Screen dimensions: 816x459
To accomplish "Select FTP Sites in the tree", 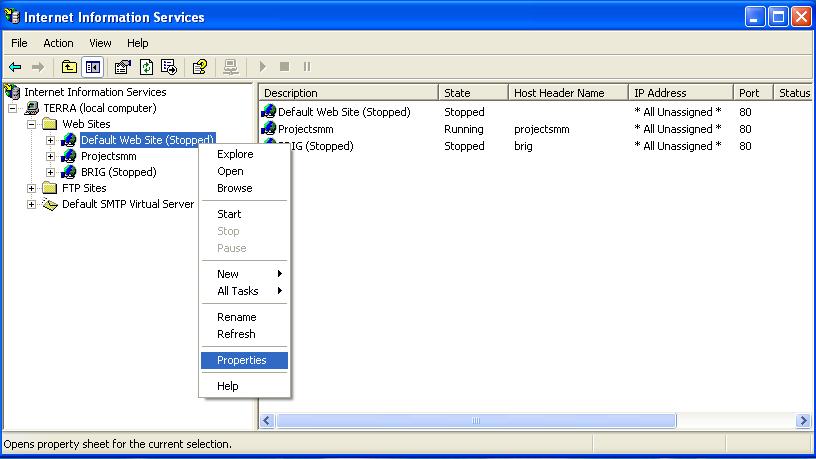I will pyautogui.click(x=84, y=188).
